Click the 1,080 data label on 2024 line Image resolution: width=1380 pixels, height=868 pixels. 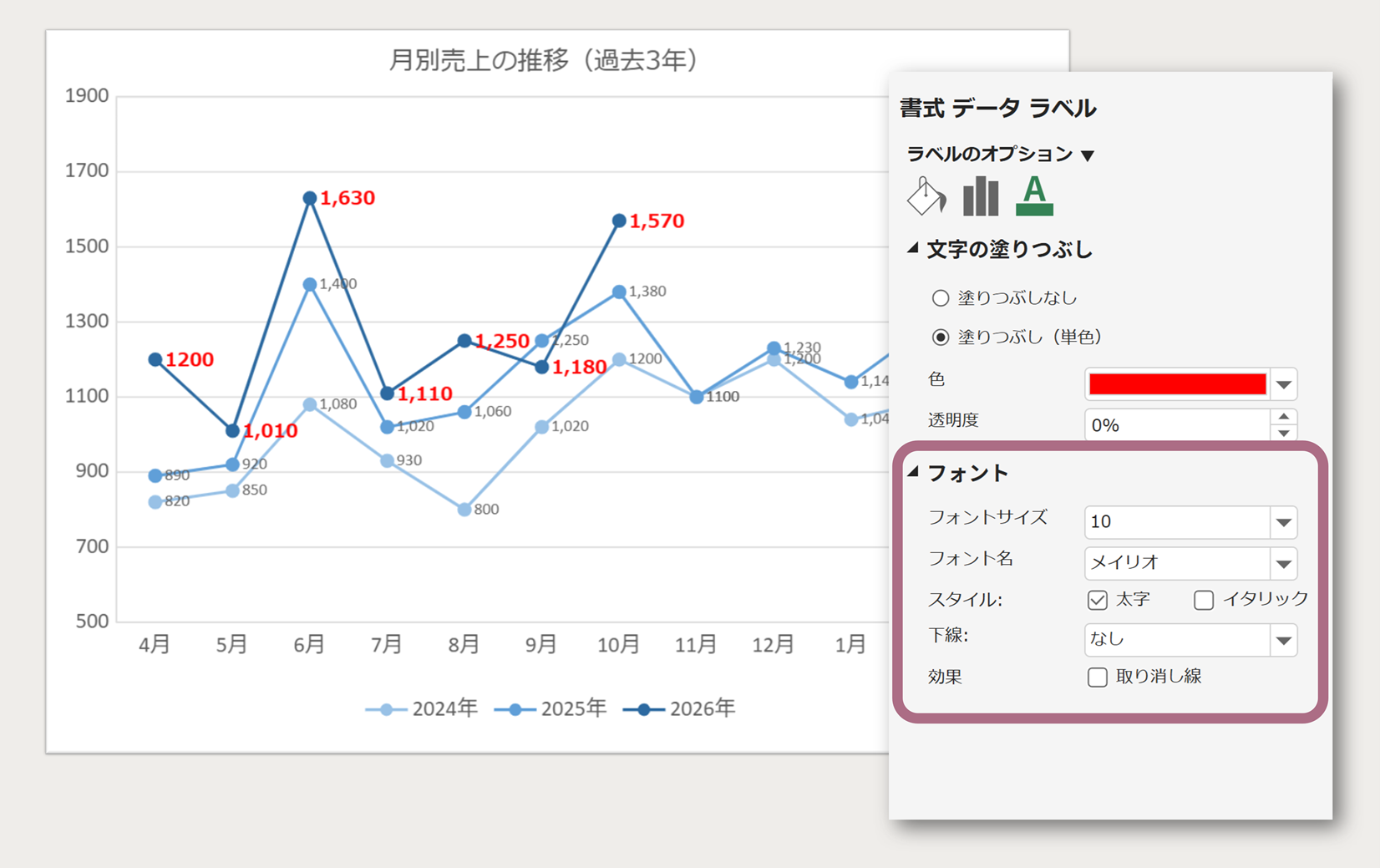coord(338,404)
